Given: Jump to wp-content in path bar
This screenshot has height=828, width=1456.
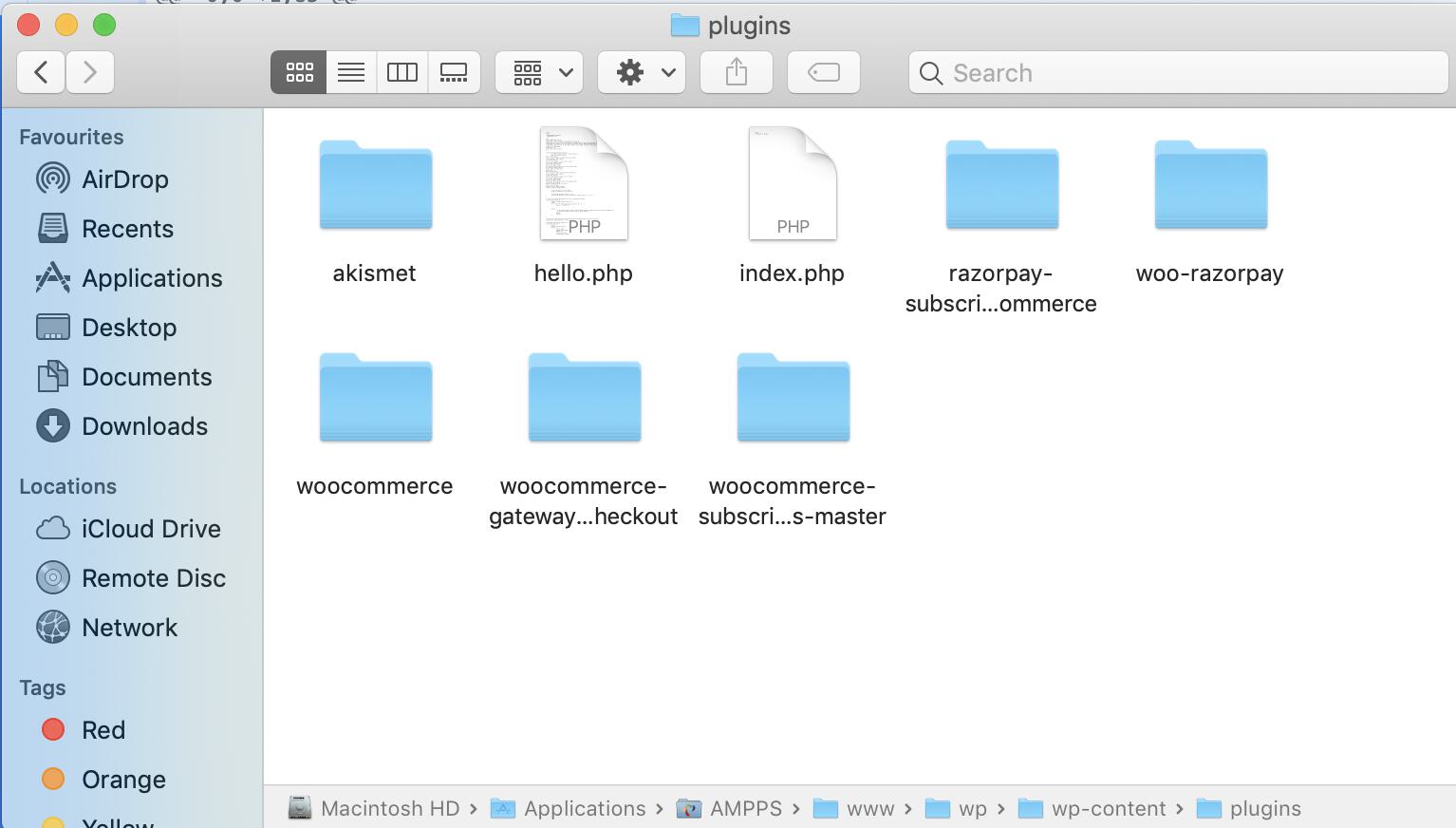Looking at the screenshot, I should (1092, 808).
